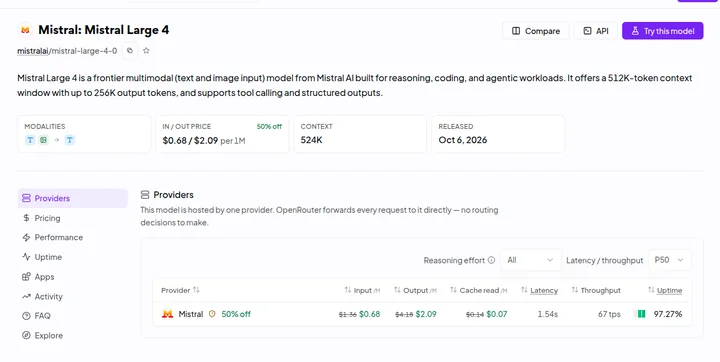Click the 524K context value
720x362 pixels.
pyautogui.click(x=311, y=140)
